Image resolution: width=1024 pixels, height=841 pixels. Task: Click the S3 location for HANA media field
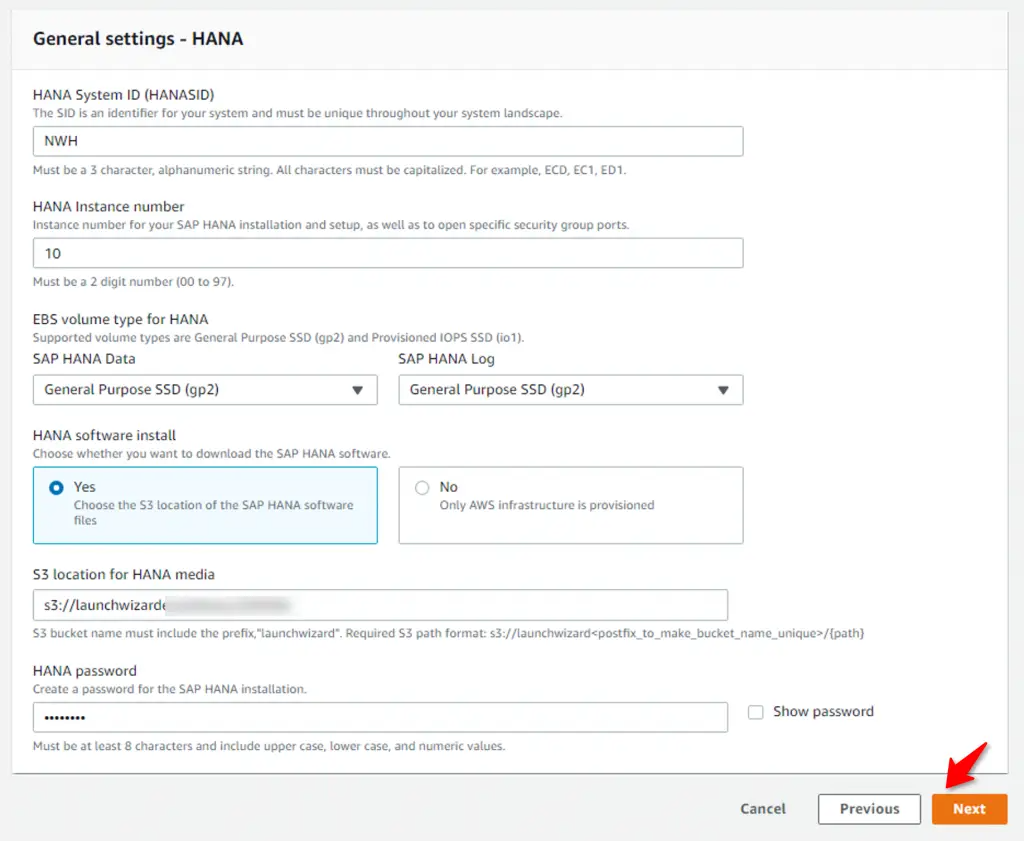click(380, 605)
